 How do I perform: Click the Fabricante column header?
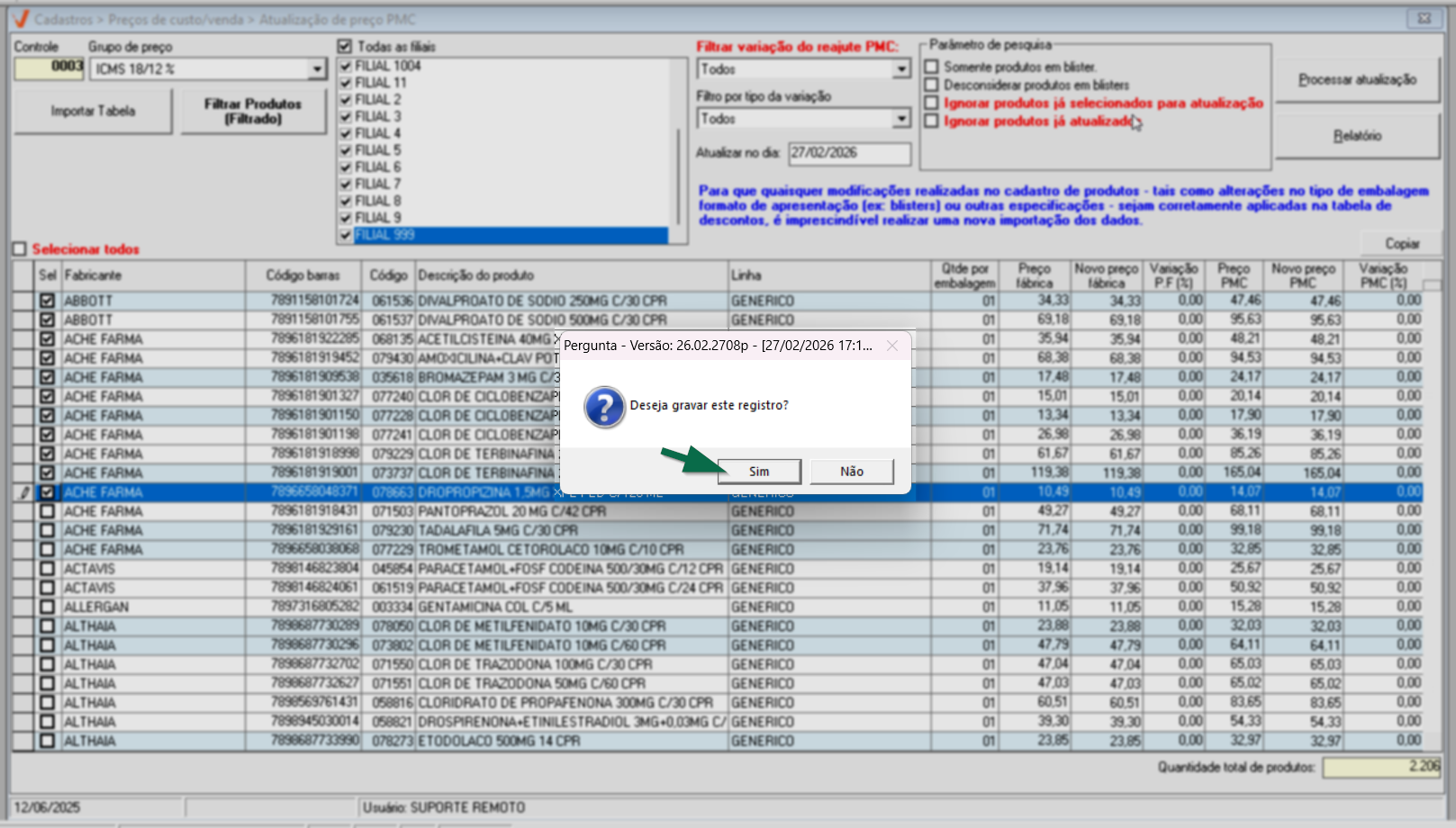151,275
